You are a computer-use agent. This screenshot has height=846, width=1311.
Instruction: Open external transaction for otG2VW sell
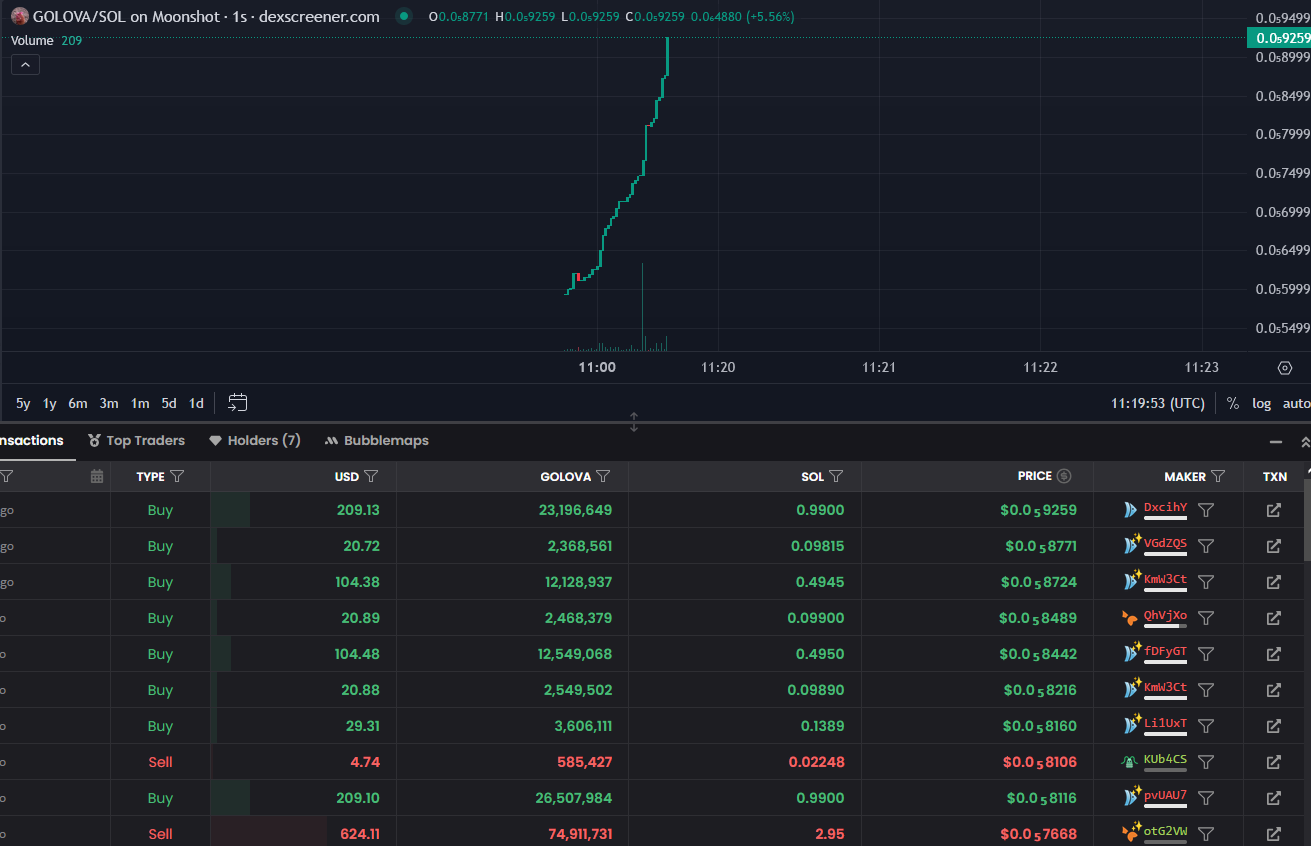click(x=1273, y=834)
